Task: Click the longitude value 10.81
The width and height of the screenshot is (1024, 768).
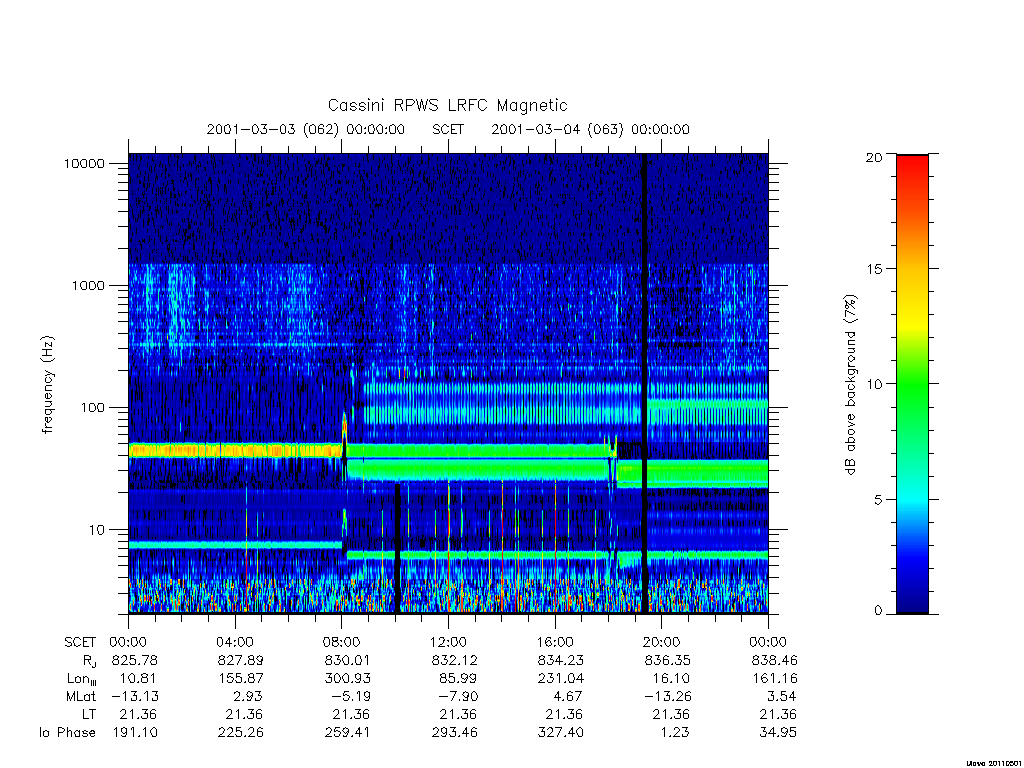Action: click(138, 679)
